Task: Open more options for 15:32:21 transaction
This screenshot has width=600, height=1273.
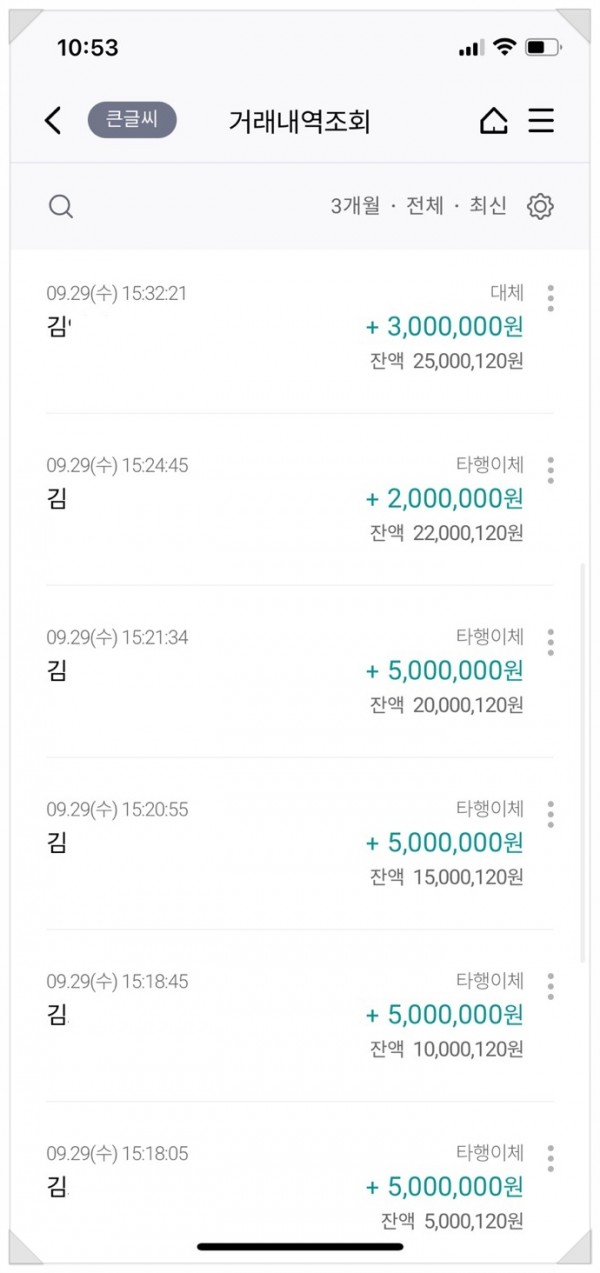Action: [551, 298]
